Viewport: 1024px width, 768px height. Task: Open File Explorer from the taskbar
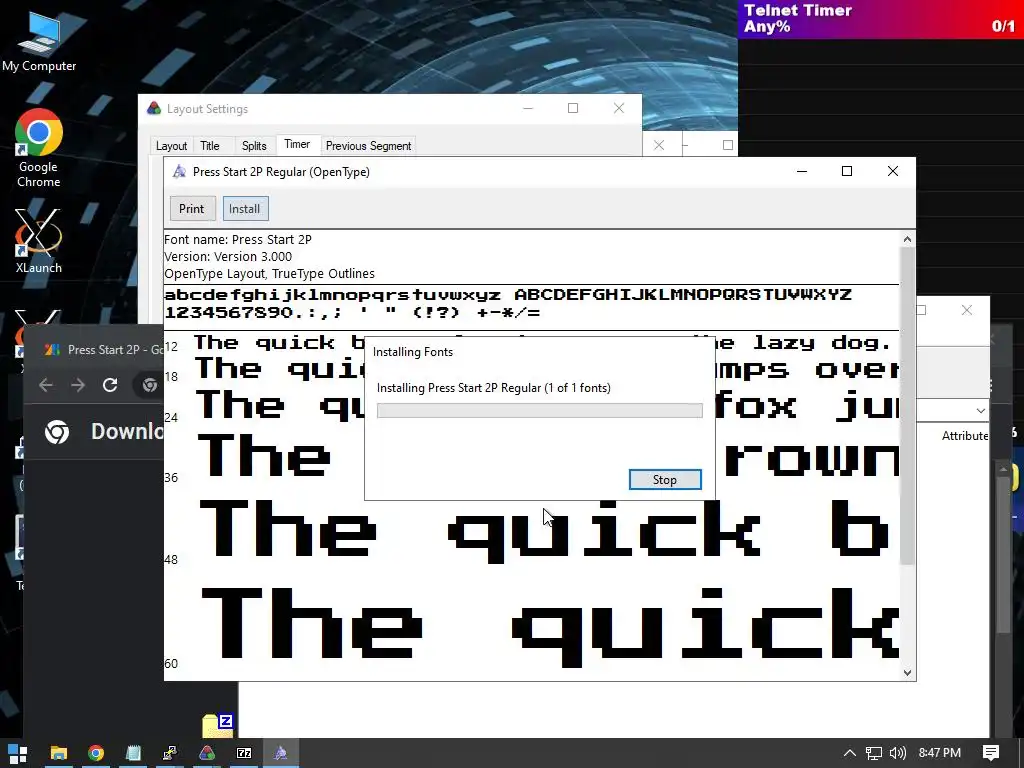point(59,753)
